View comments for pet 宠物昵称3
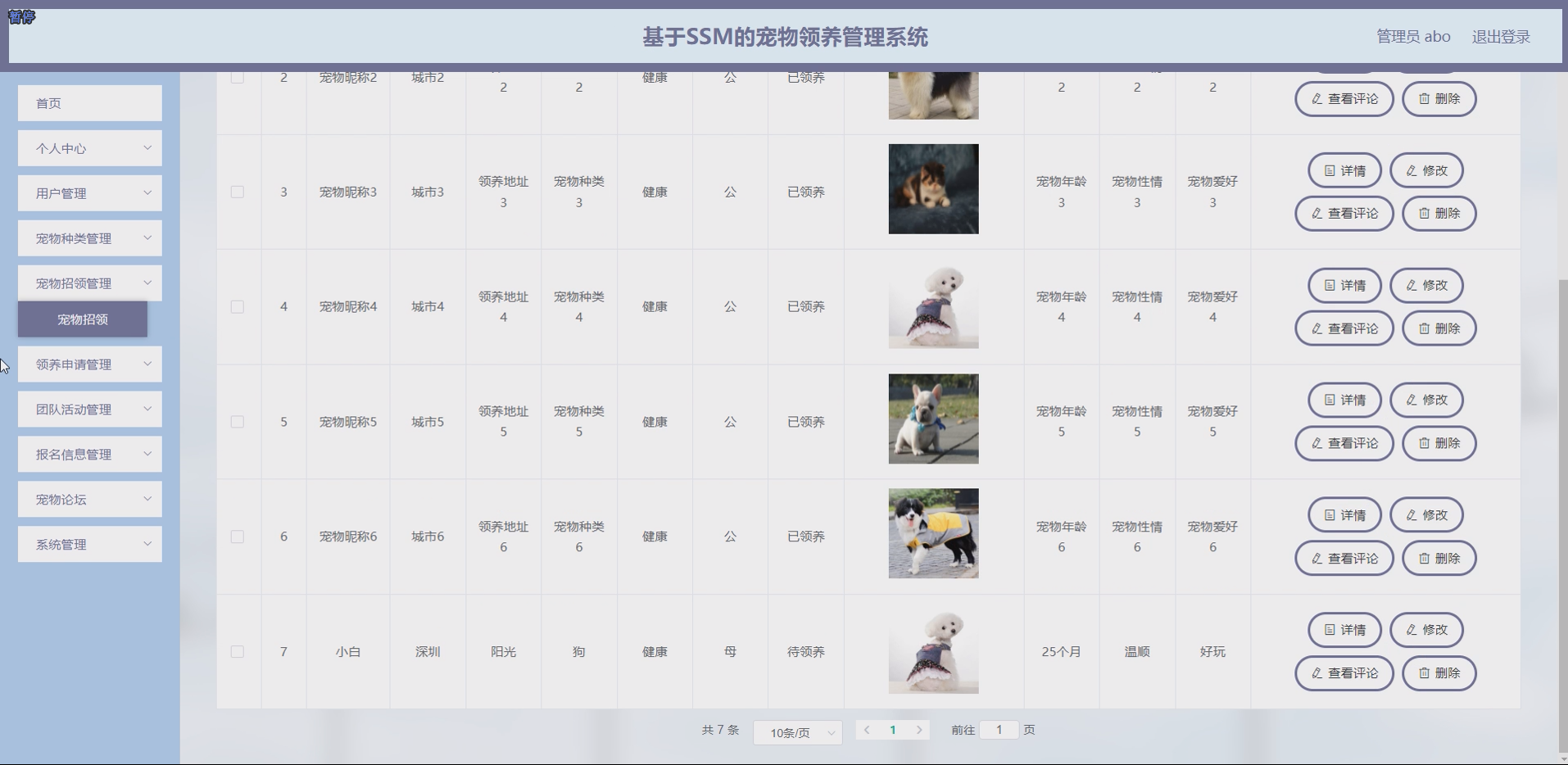The width and height of the screenshot is (1568, 765). click(1344, 213)
